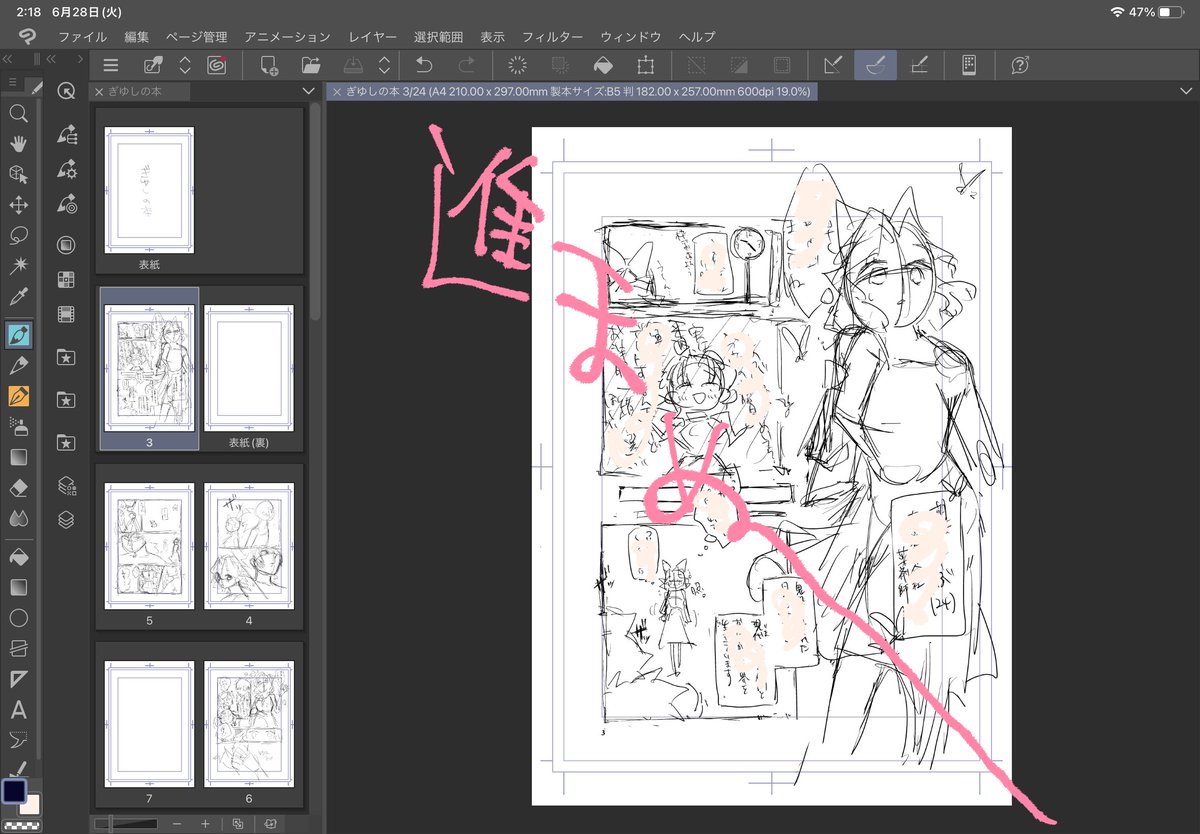
Task: Select the Figure ellipse tool
Action: click(x=18, y=618)
